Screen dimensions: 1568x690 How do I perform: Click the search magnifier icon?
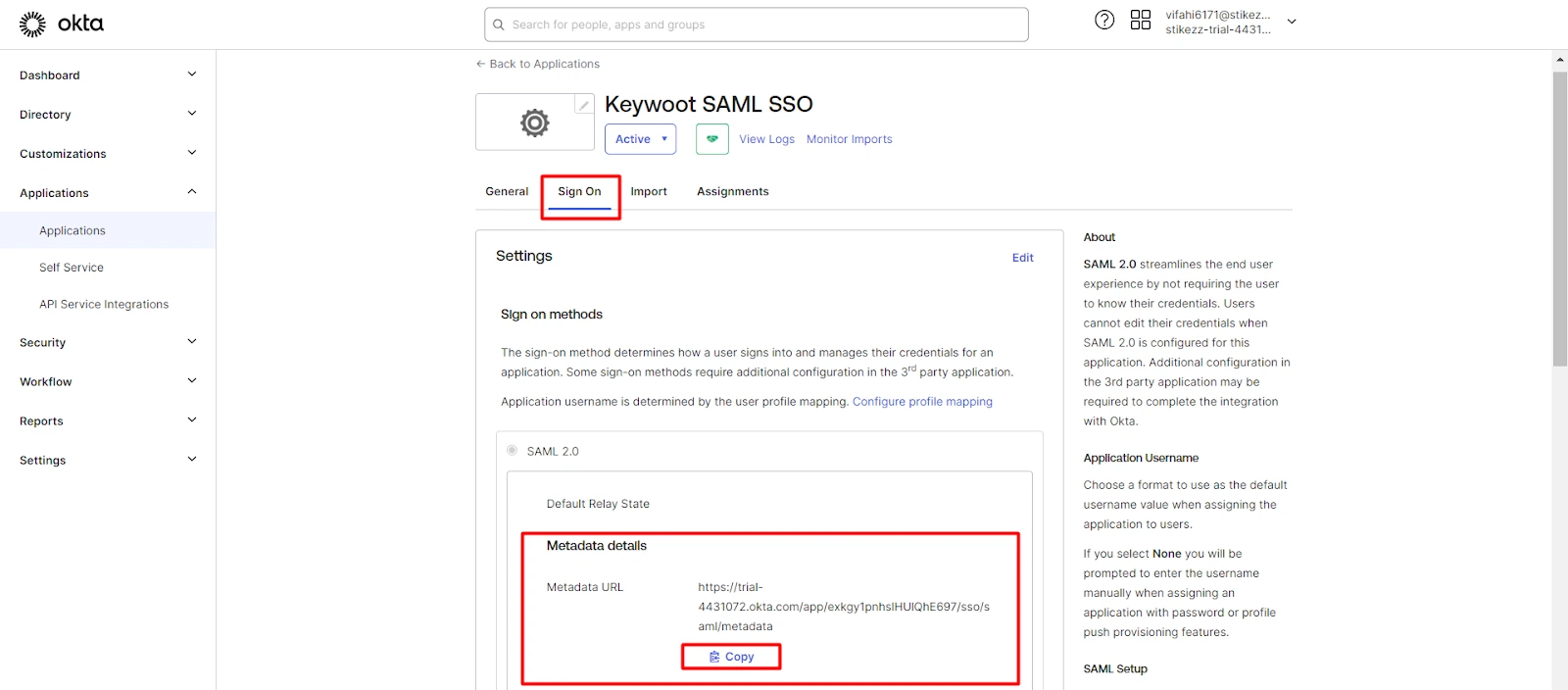[x=499, y=25]
